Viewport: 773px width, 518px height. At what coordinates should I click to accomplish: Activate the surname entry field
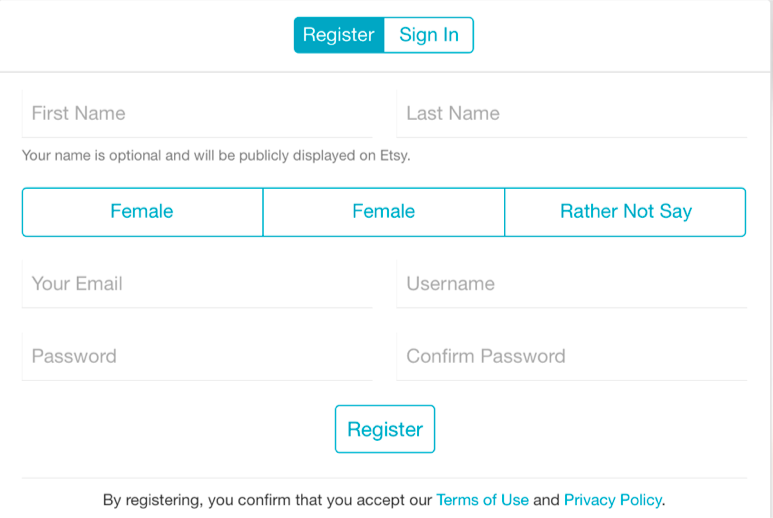[x=572, y=113]
